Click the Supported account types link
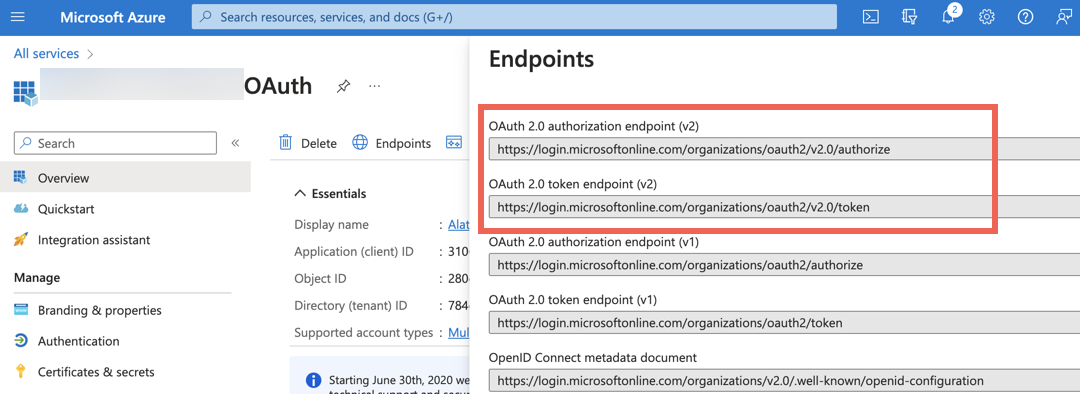 point(459,333)
